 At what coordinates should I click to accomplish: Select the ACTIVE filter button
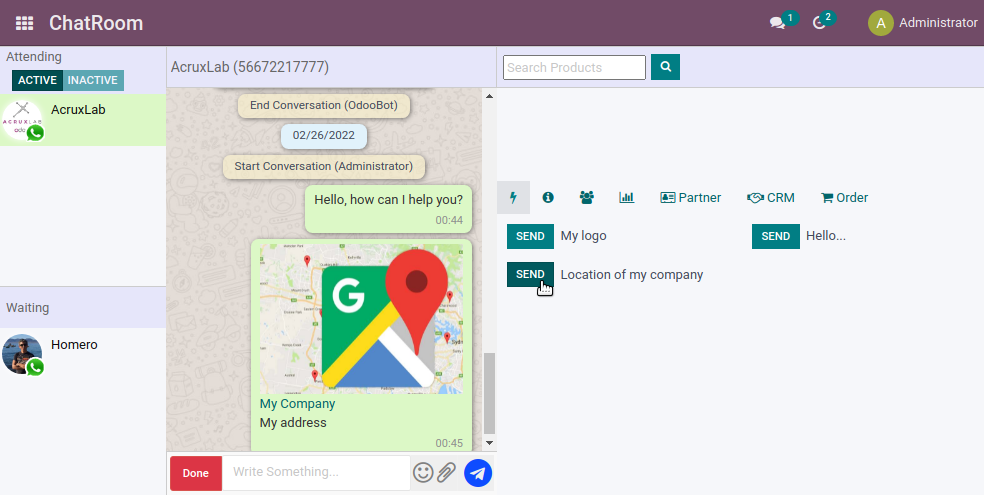pyautogui.click(x=38, y=80)
